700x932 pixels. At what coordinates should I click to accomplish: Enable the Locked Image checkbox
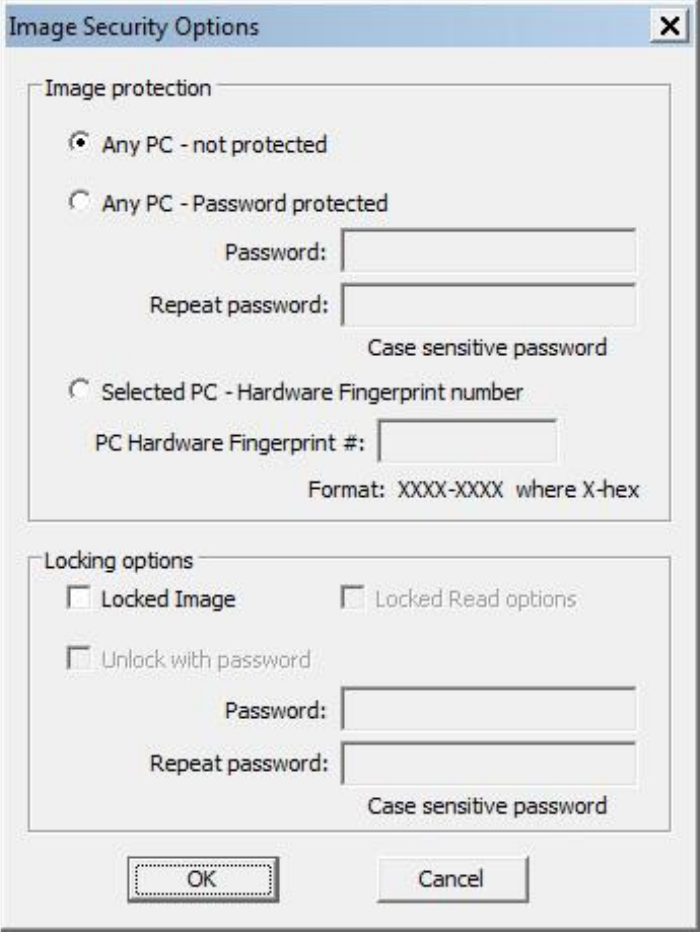tap(77, 600)
